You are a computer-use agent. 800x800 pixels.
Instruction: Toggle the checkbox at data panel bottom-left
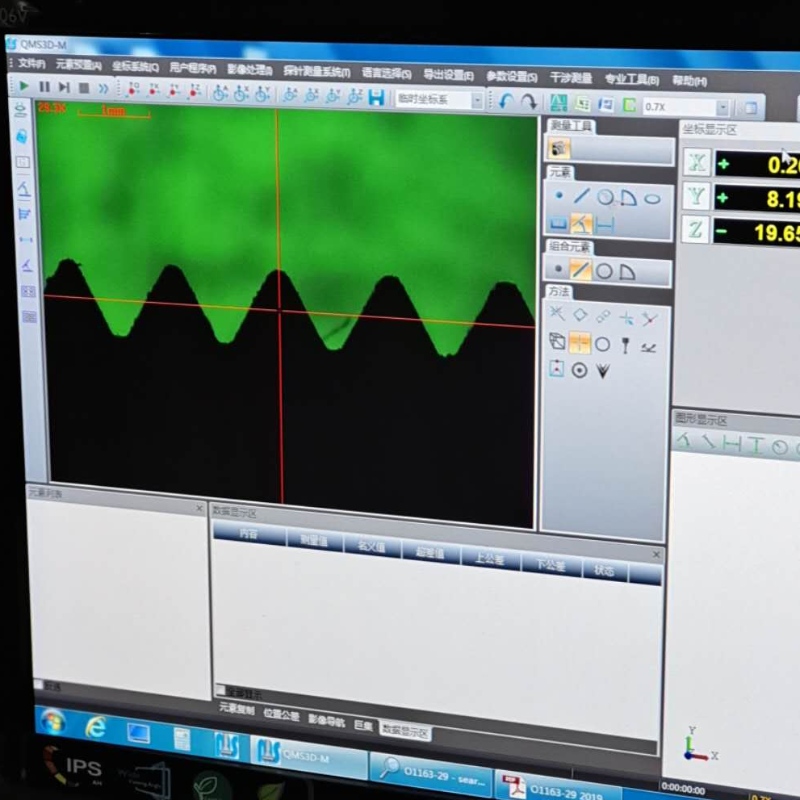point(221,690)
